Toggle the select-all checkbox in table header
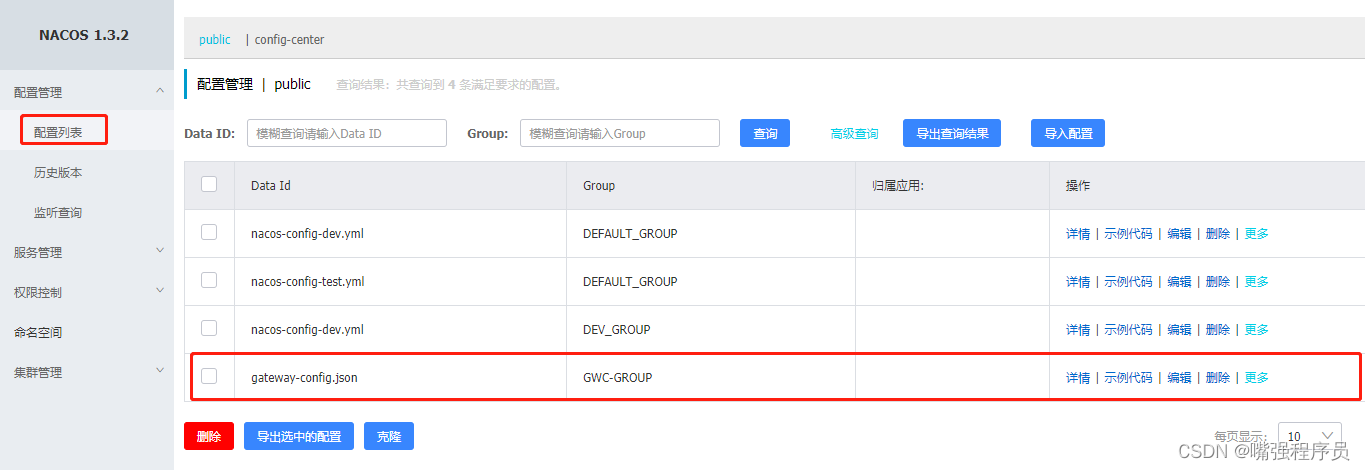 [x=209, y=184]
